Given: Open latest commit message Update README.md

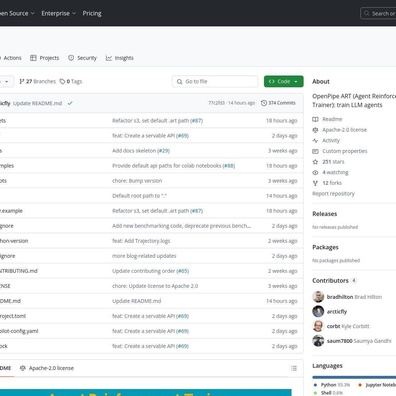Looking at the screenshot, I should (x=37, y=103).
